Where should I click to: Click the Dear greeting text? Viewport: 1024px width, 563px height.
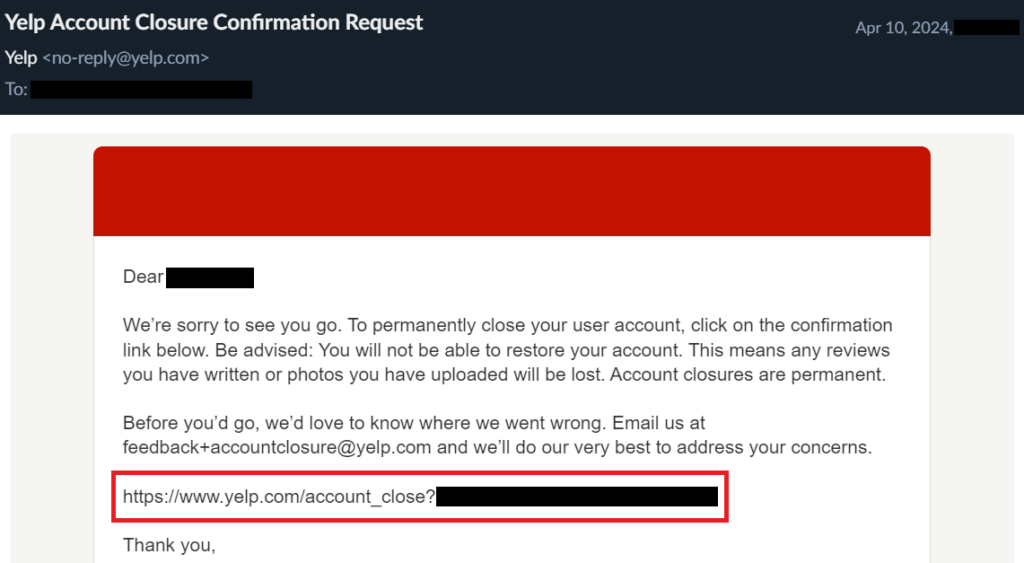click(x=142, y=277)
